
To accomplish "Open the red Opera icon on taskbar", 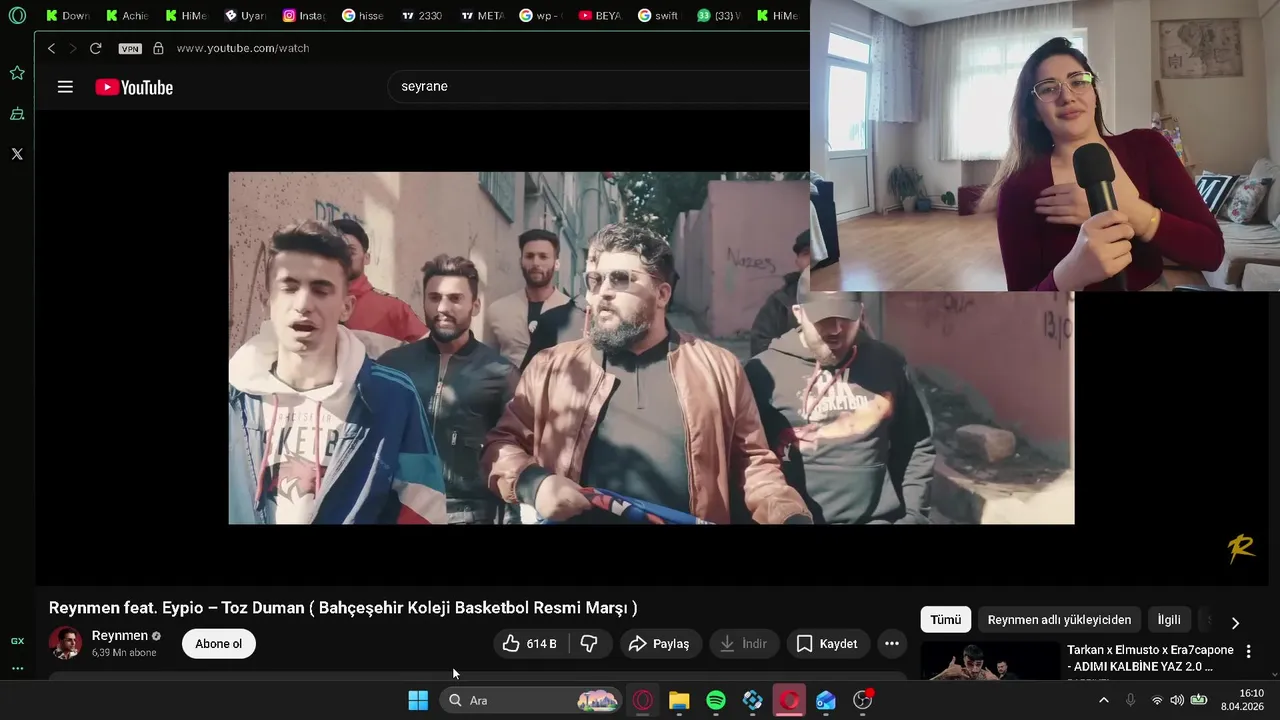I will [790, 700].
